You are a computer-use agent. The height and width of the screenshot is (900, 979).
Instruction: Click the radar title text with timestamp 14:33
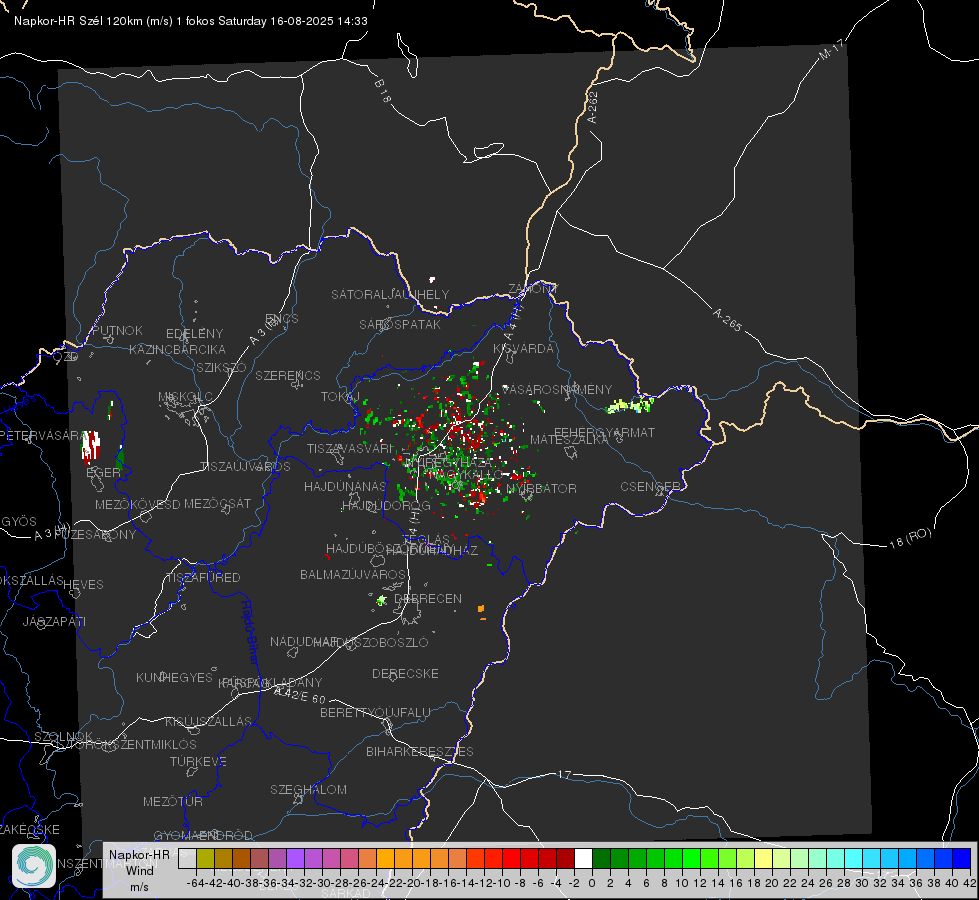coord(190,21)
